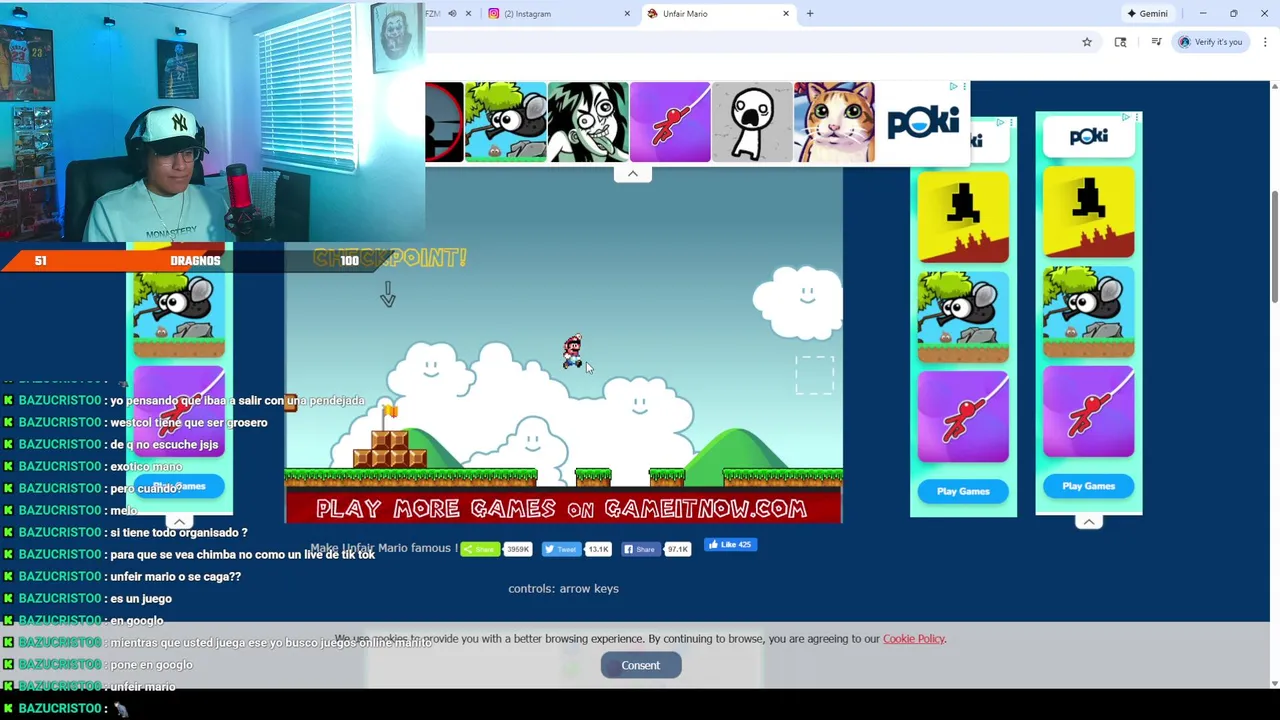The height and width of the screenshot is (720, 1280).
Task: Click the scrollbar down arrow
Action: point(1274,683)
